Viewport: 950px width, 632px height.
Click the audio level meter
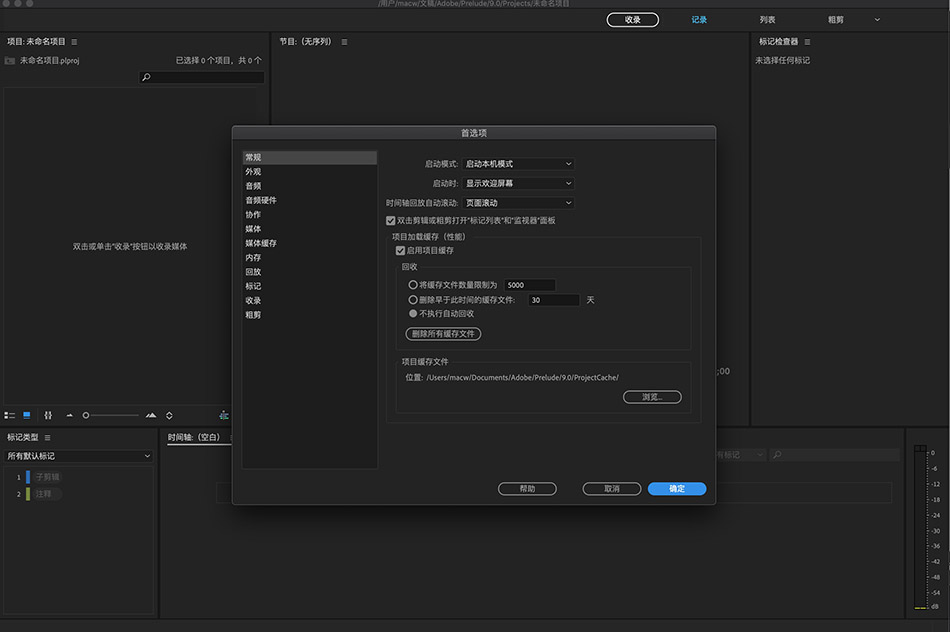coord(920,527)
